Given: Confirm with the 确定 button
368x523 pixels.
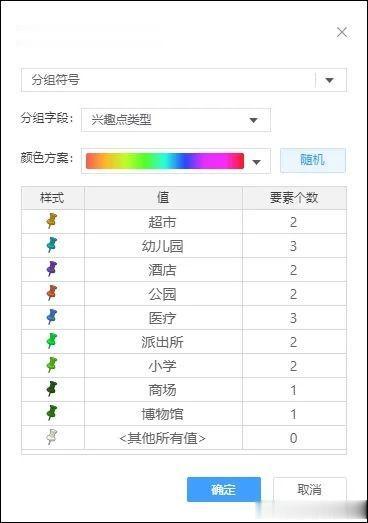Looking at the screenshot, I should pyautogui.click(x=224, y=489).
